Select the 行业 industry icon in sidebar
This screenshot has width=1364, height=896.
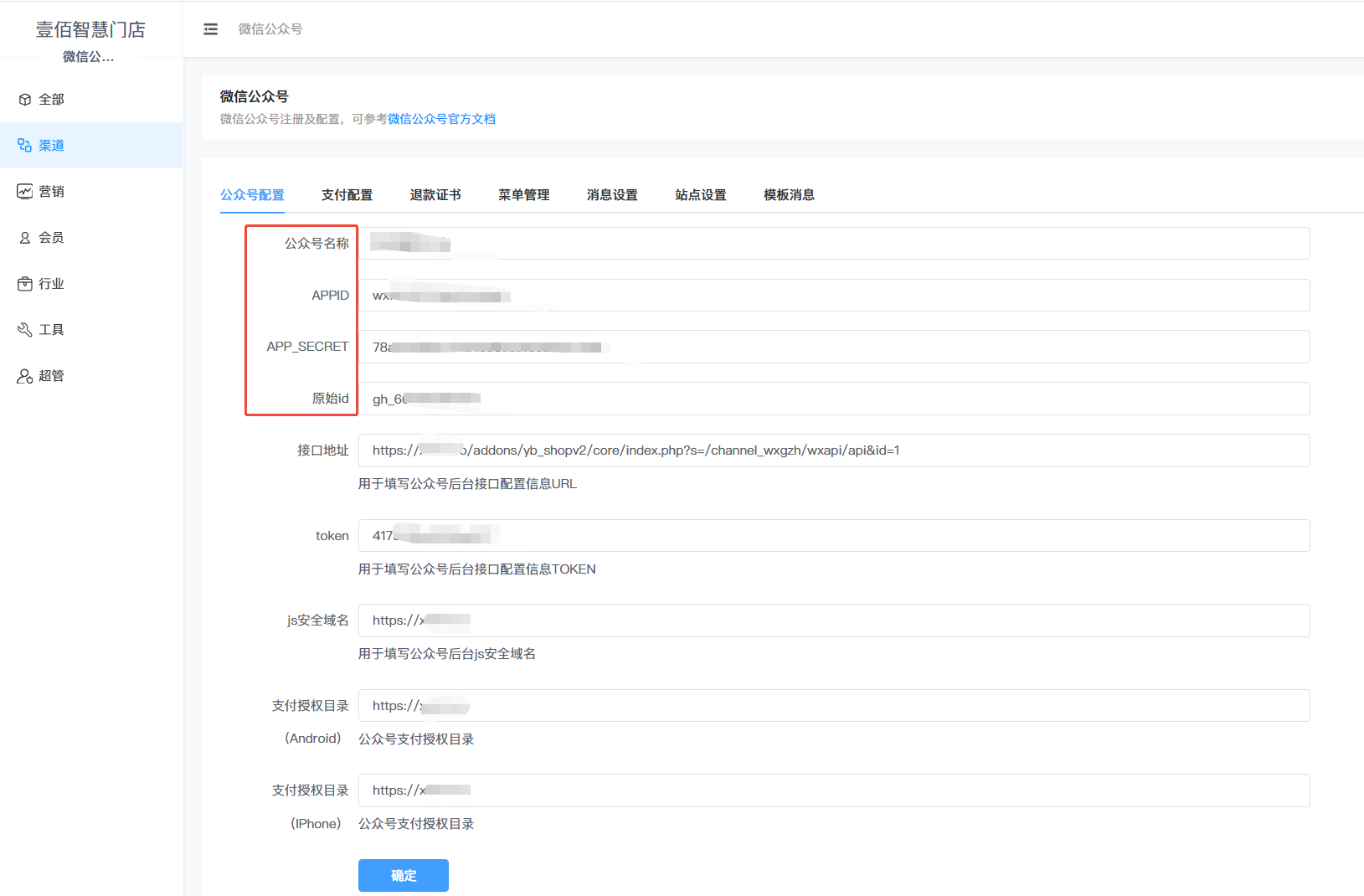25,284
